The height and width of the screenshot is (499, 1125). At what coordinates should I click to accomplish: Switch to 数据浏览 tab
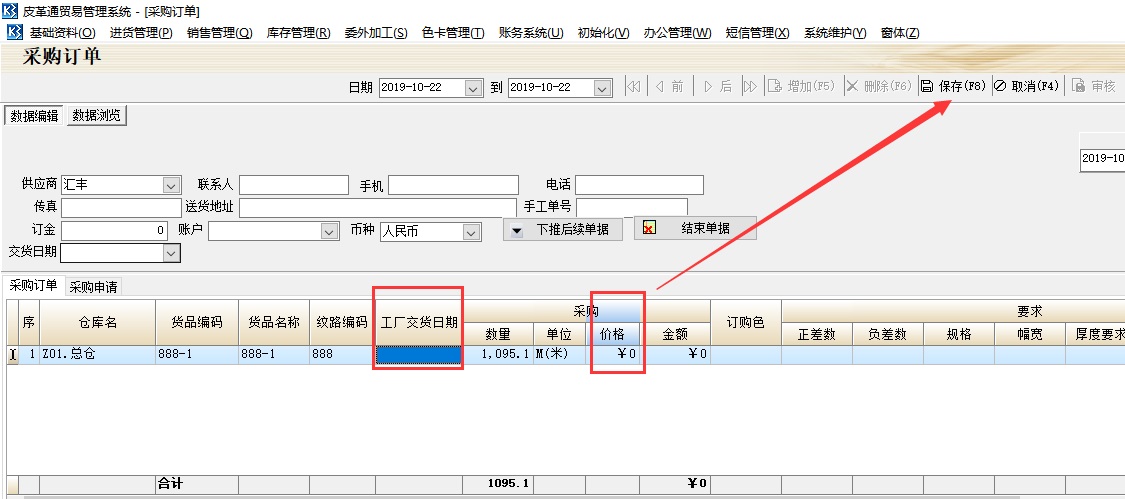(x=97, y=116)
